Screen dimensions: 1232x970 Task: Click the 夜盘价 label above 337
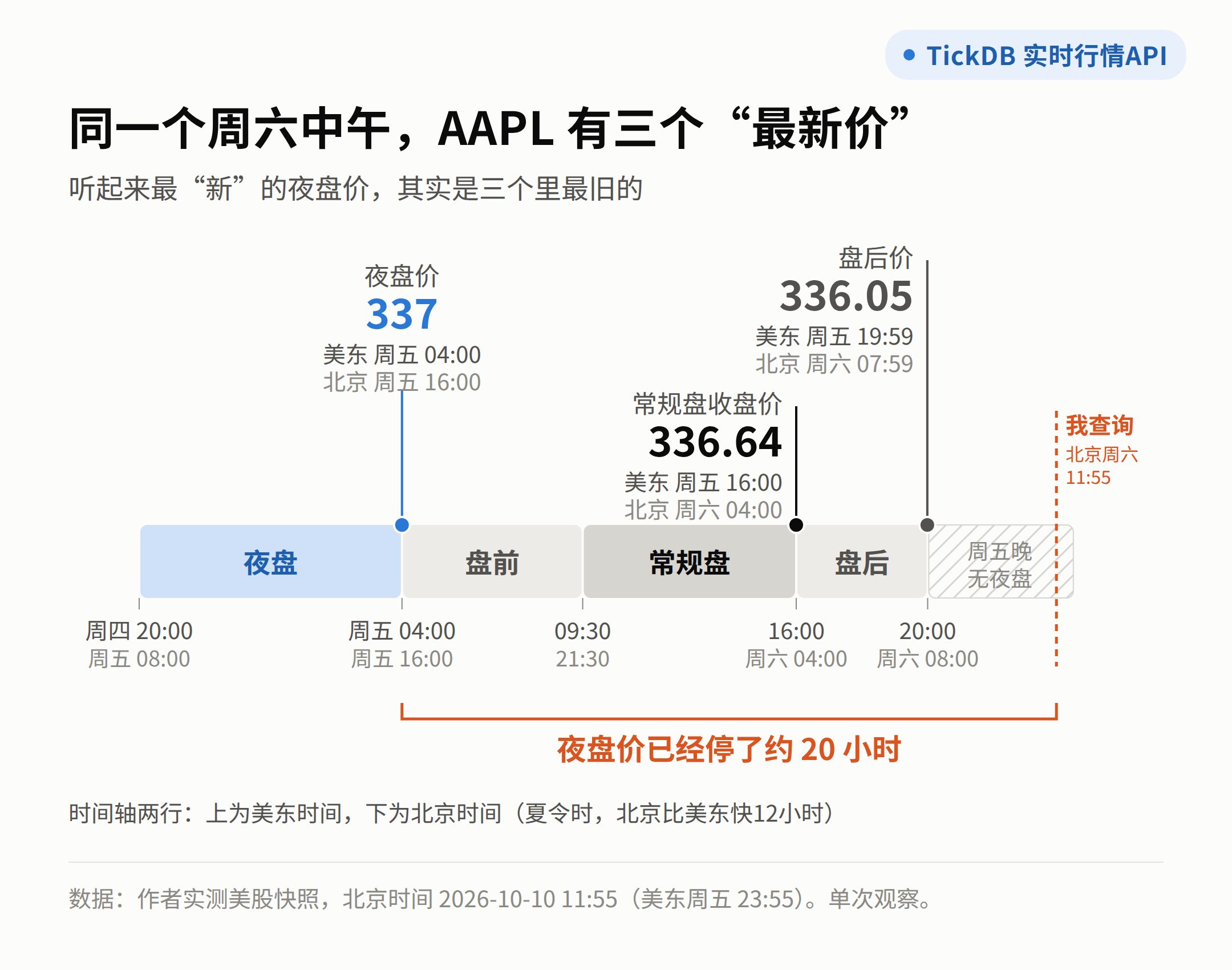coord(402,276)
